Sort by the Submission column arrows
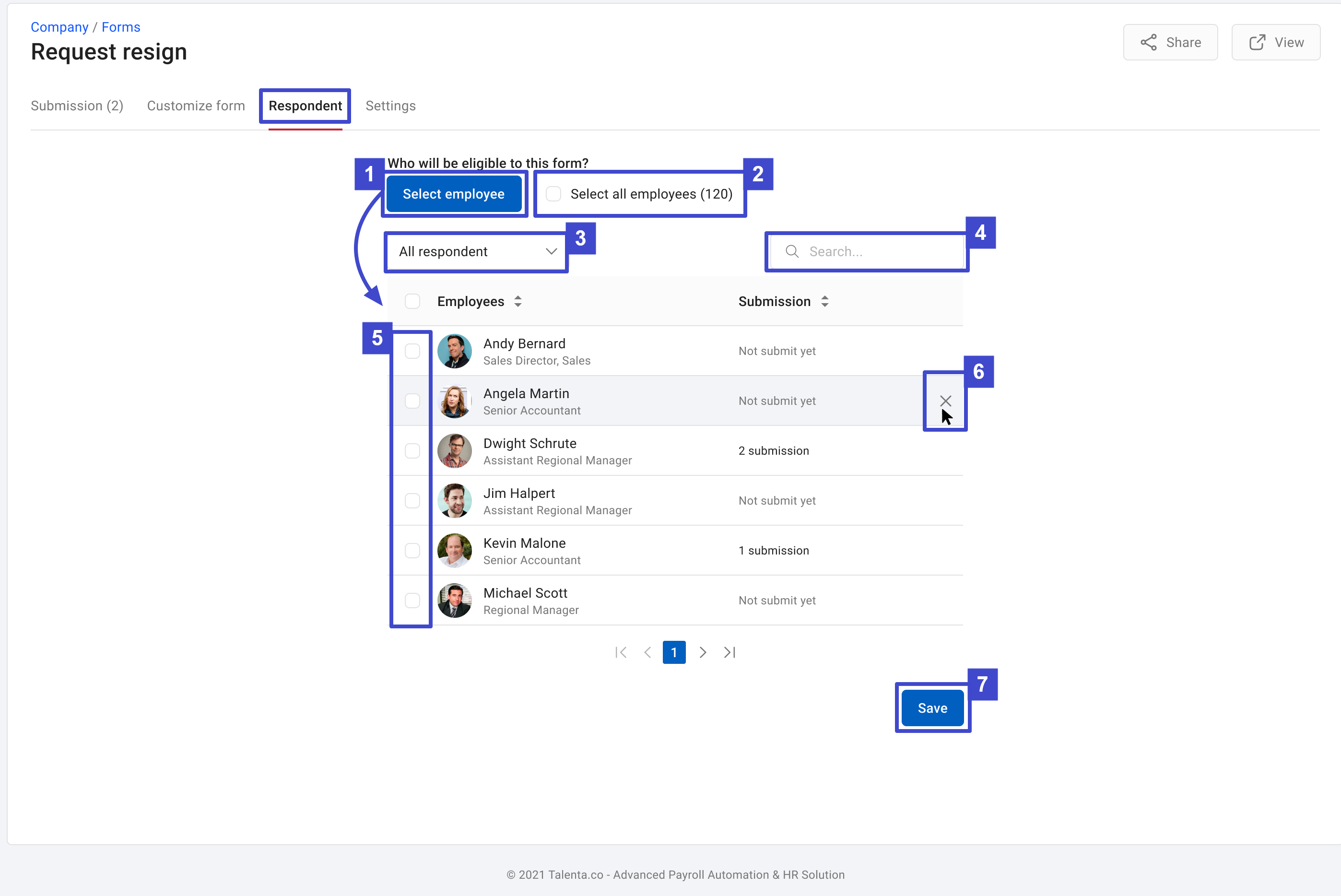 tap(824, 301)
